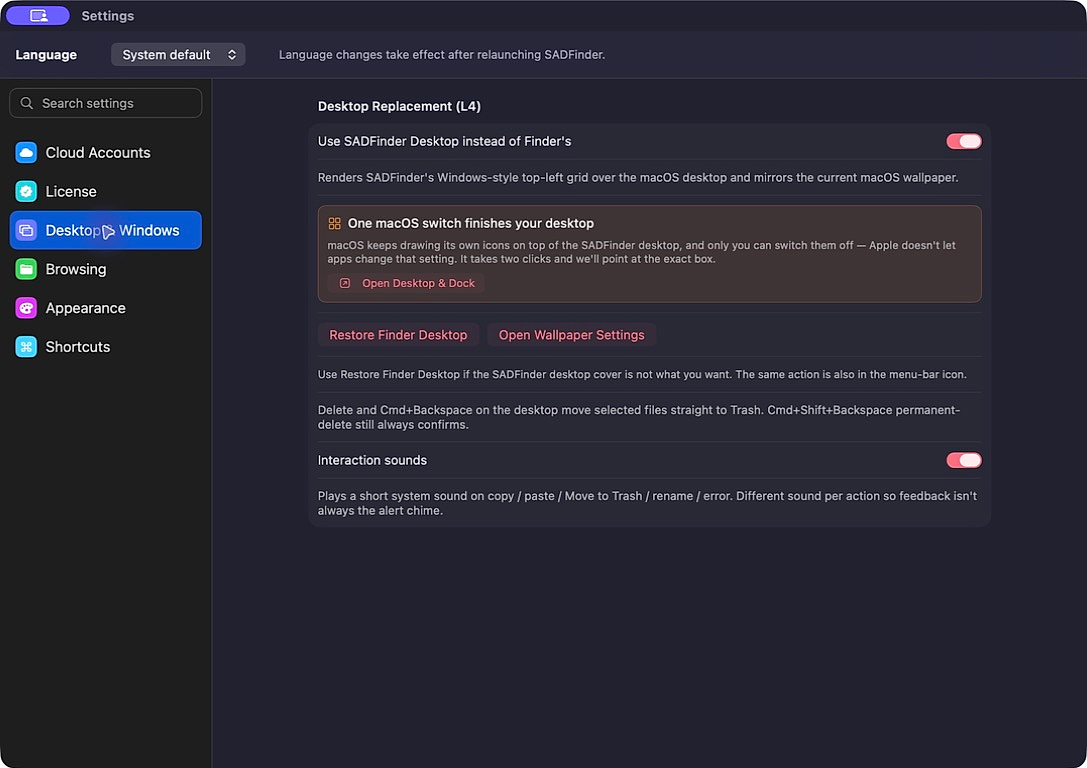Click the relaunching SADFinder language note
This screenshot has height=768, width=1087.
coord(442,55)
